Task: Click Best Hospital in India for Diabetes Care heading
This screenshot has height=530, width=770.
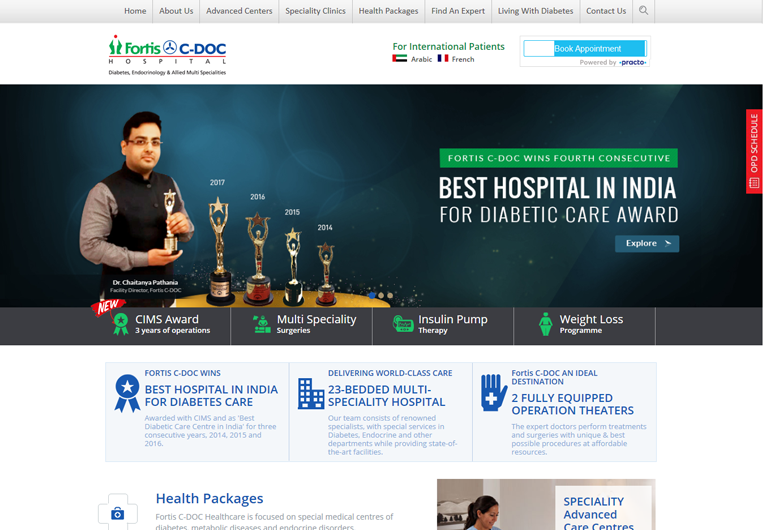Action: [x=211, y=396]
